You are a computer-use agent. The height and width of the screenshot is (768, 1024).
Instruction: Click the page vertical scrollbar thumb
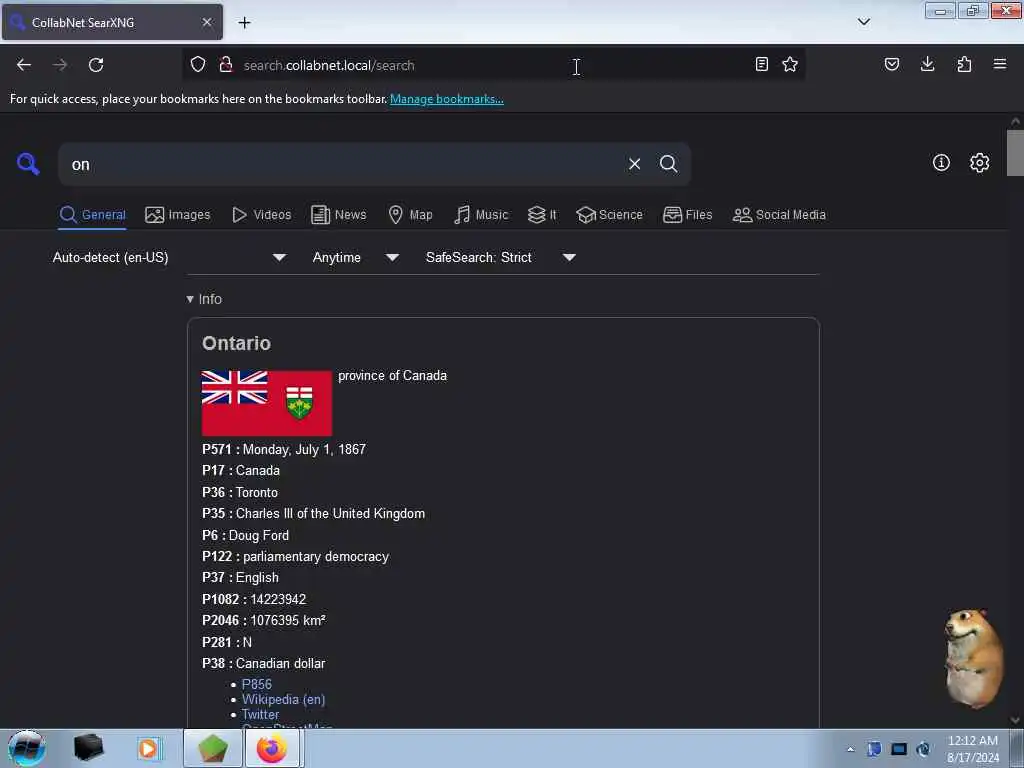(1015, 153)
